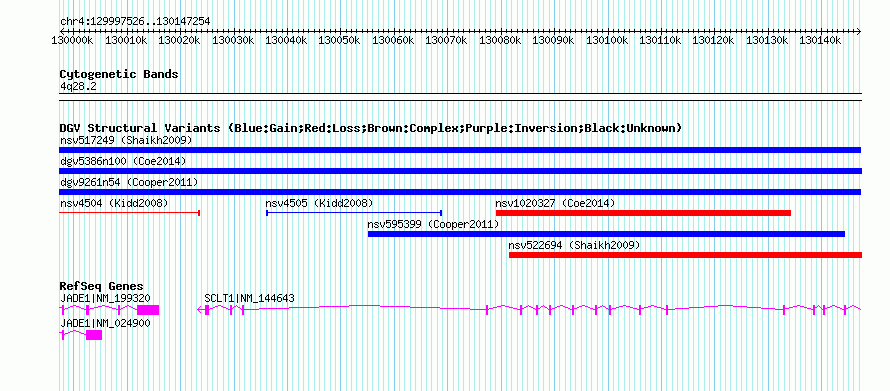Click the 130100k ruler tick label
Screen dimensions: 890x391
click(x=607, y=41)
